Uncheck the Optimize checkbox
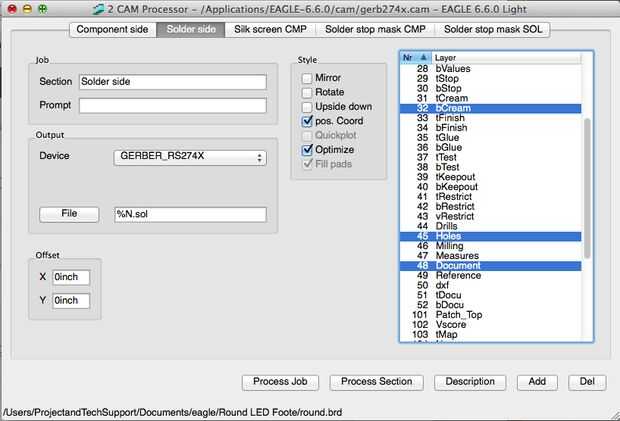Screen dimensions: 620x421 [307, 150]
